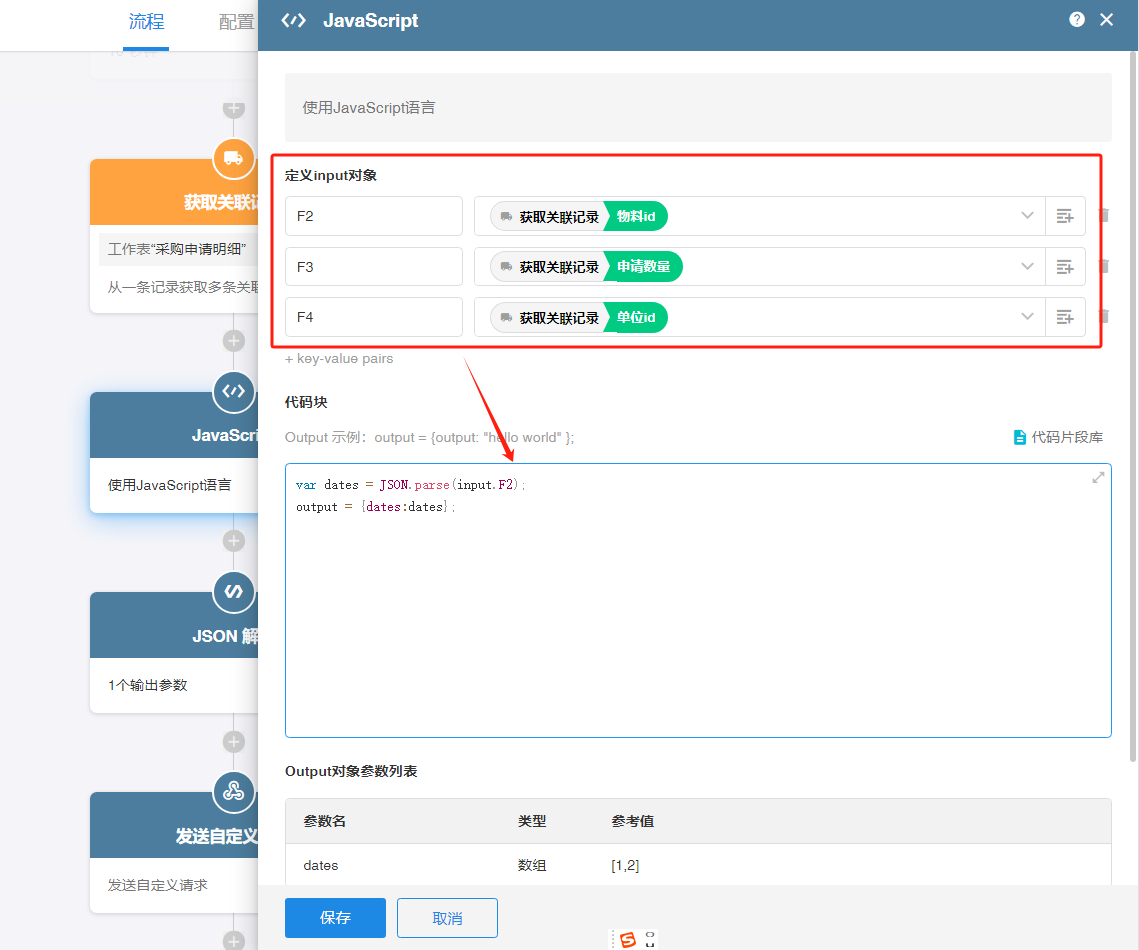Add node below JSON 解析 node
This screenshot has width=1139, height=950.
pyautogui.click(x=233, y=742)
